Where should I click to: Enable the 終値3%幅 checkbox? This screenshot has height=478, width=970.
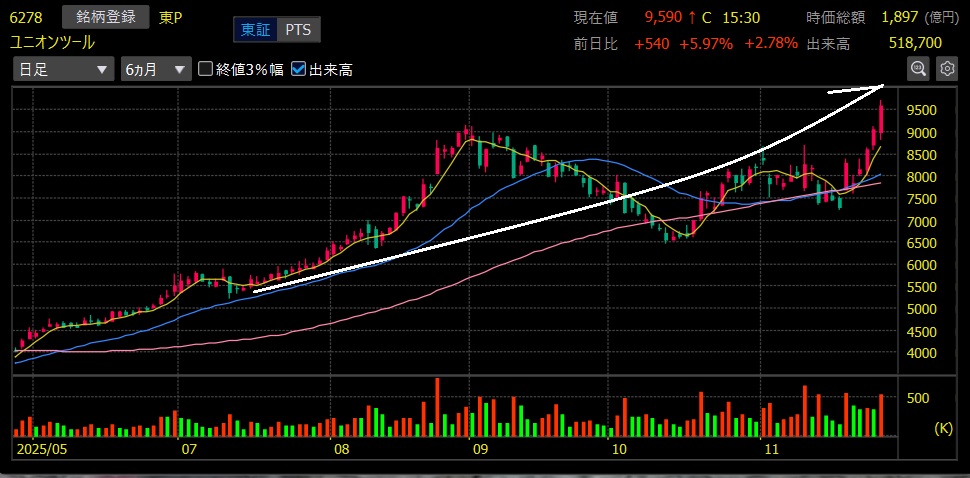click(x=206, y=69)
